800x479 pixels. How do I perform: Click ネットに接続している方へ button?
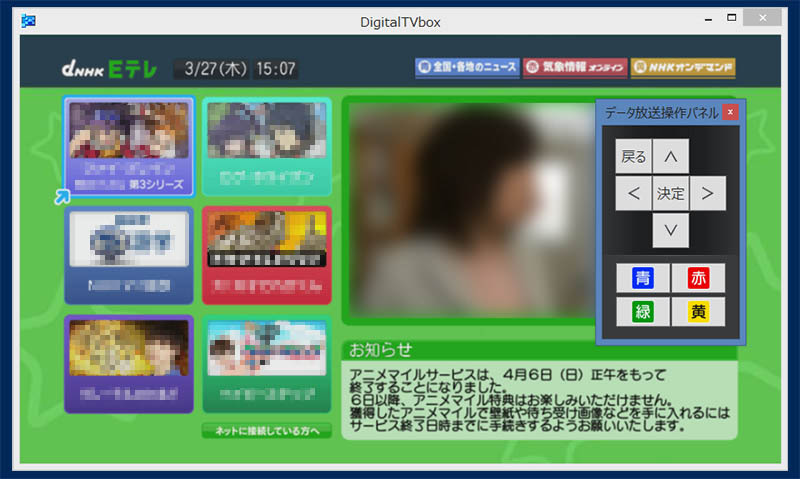(266, 431)
